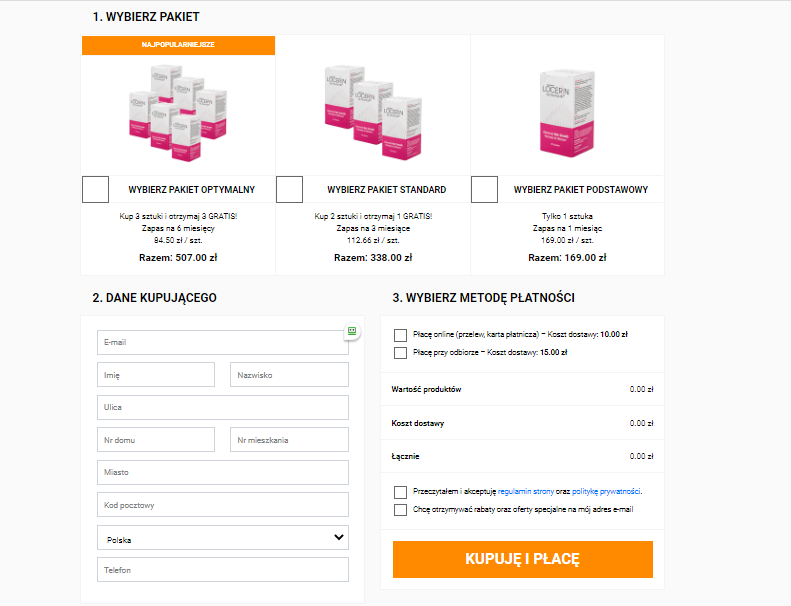This screenshot has width=791, height=606.
Task: Click the Imię input field
Action: 156,375
